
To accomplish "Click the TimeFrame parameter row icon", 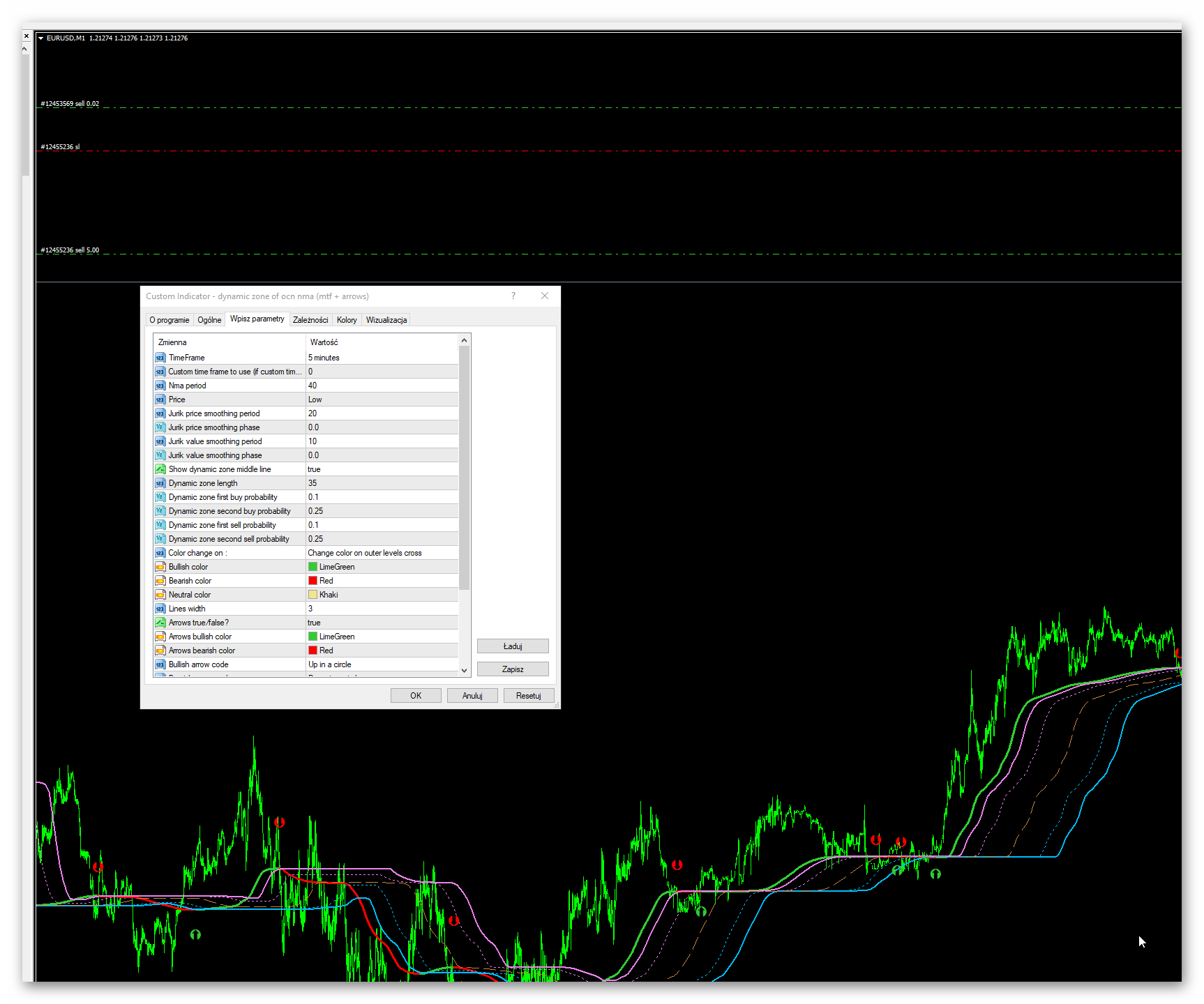I will tap(160, 358).
